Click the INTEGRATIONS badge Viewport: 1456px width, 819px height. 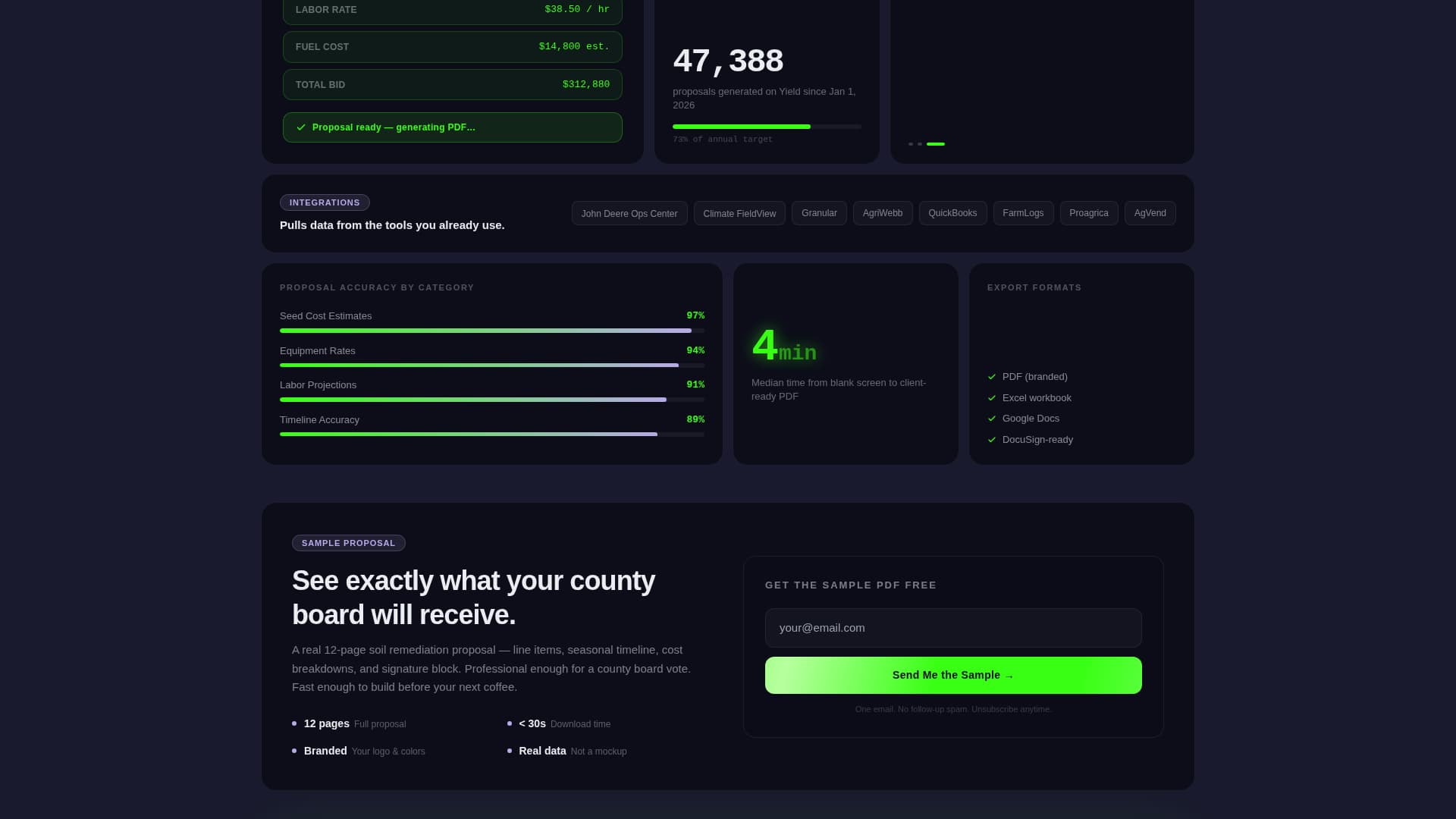tap(325, 202)
